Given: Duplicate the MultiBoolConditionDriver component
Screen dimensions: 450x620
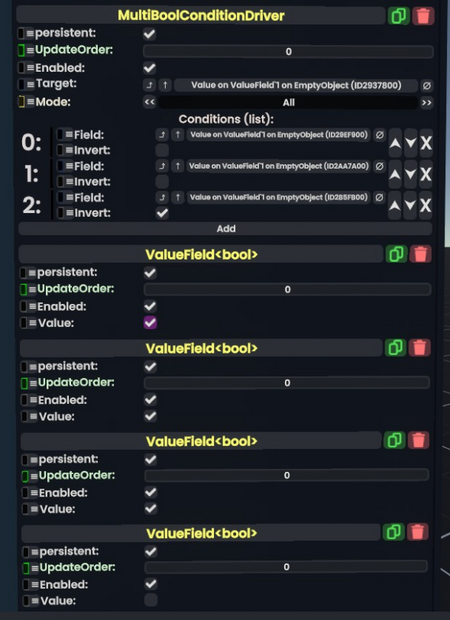Looking at the screenshot, I should click(399, 16).
